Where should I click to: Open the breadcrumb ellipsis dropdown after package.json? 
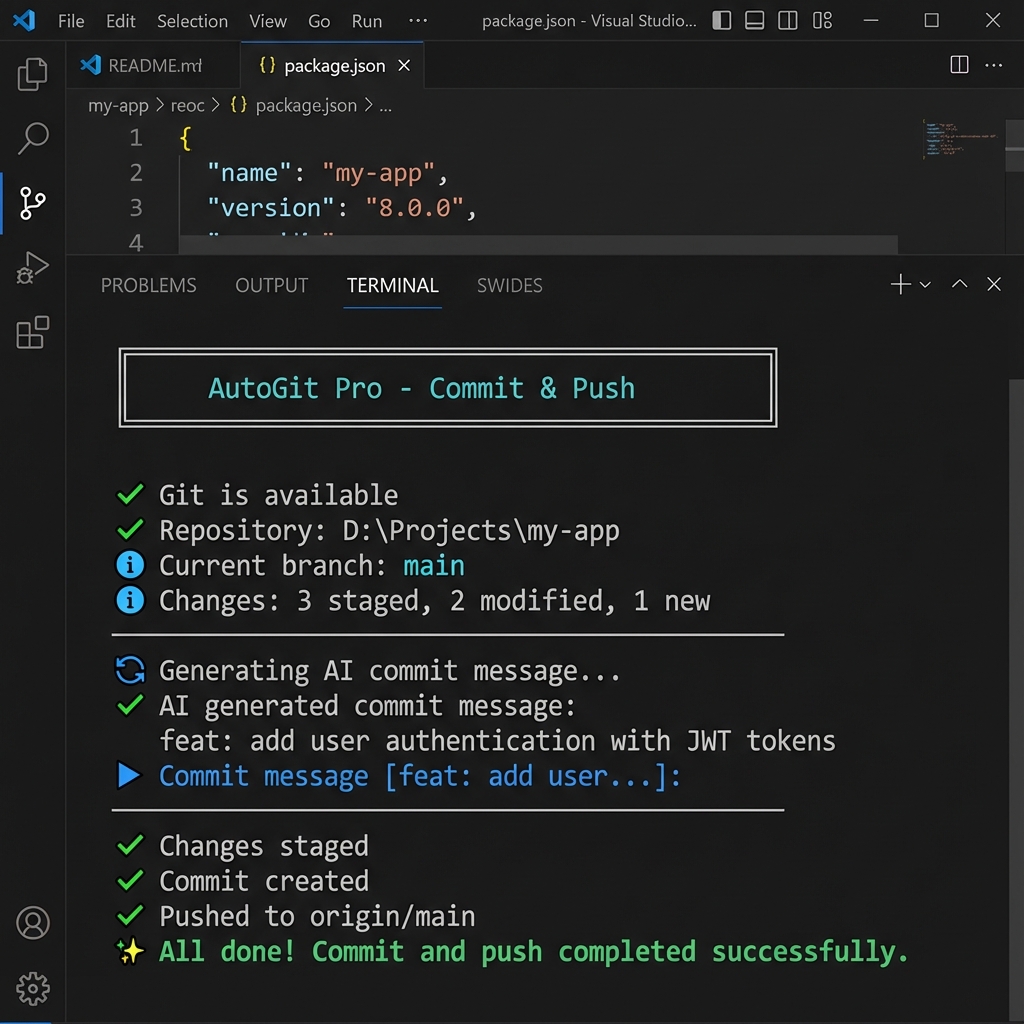pyautogui.click(x=385, y=105)
